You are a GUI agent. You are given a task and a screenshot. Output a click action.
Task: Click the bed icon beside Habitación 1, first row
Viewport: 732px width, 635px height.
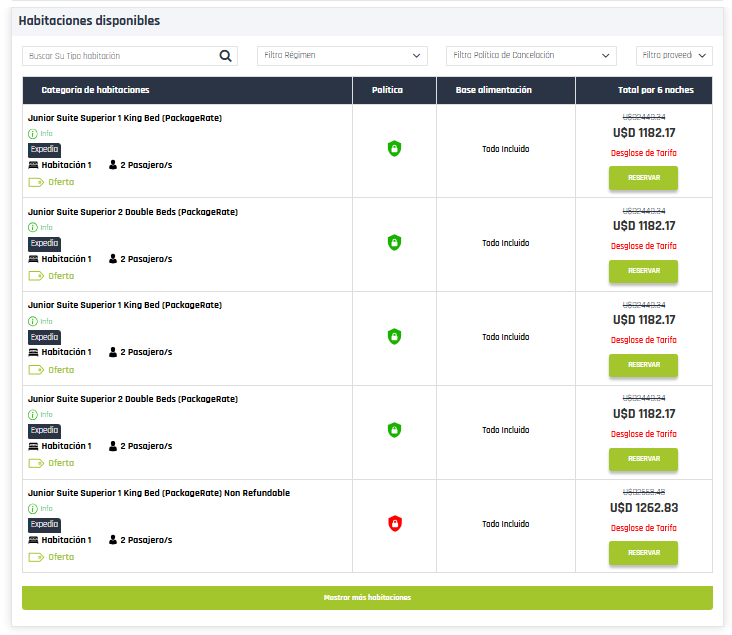33,165
